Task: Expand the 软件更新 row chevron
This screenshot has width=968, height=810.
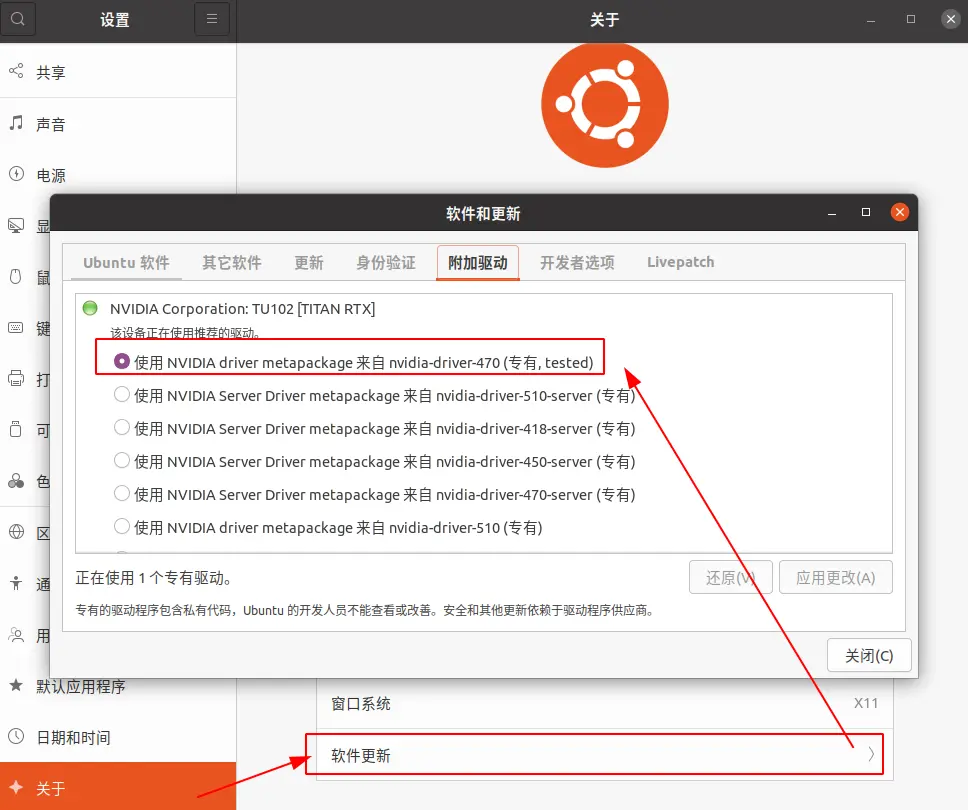Action: (870, 755)
